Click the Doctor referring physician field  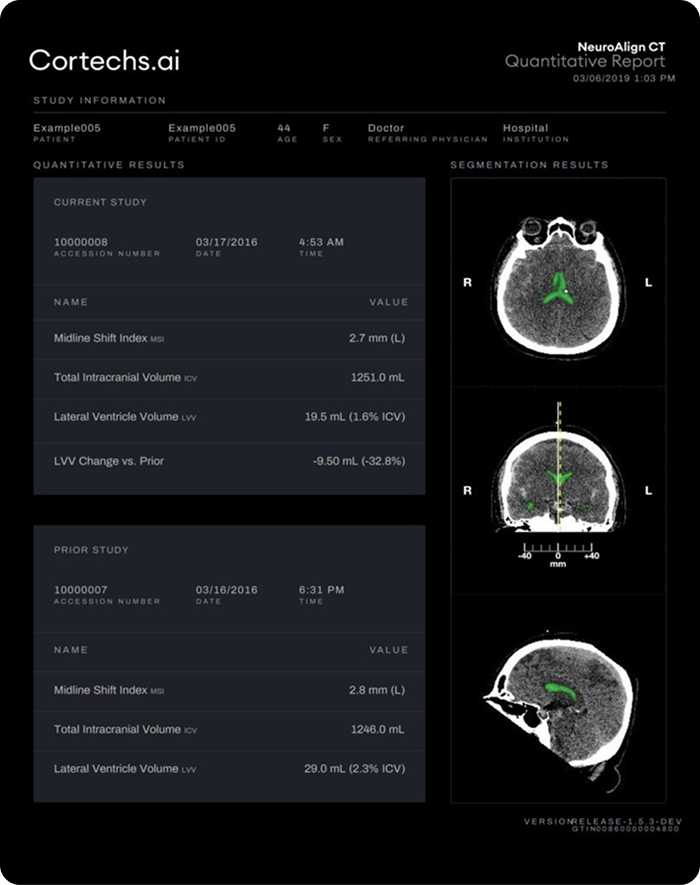coord(386,129)
